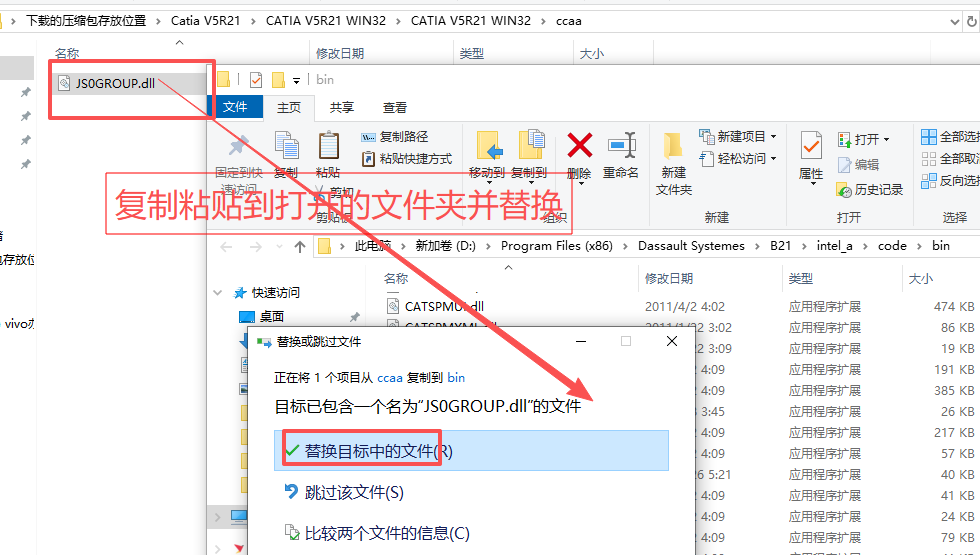Image resolution: width=980 pixels, height=555 pixels.
Task: Click Dassault Systemes in the address path
Action: coord(691,246)
